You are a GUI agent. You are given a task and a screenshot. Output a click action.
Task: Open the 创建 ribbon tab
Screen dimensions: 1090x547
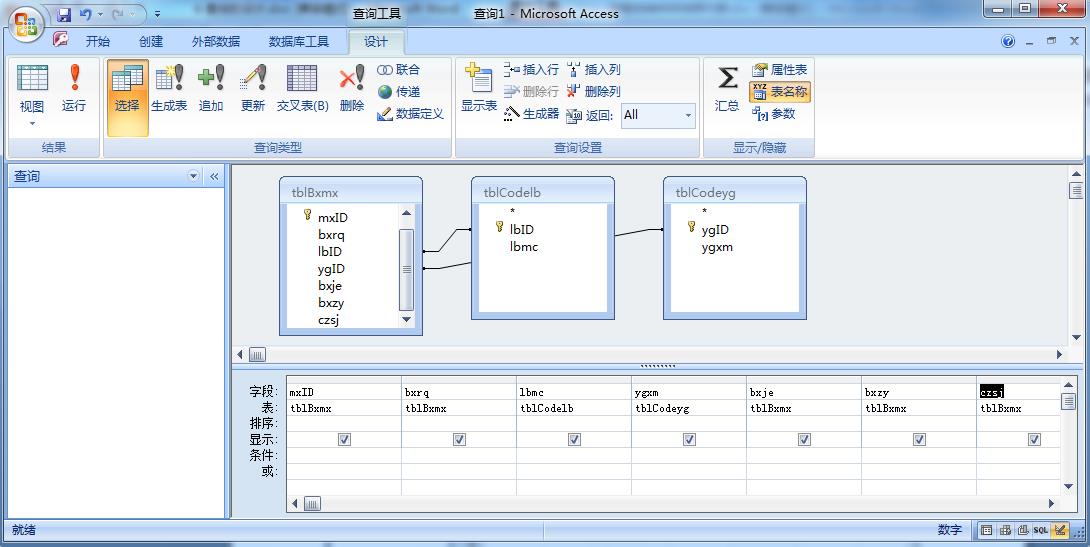pos(151,41)
